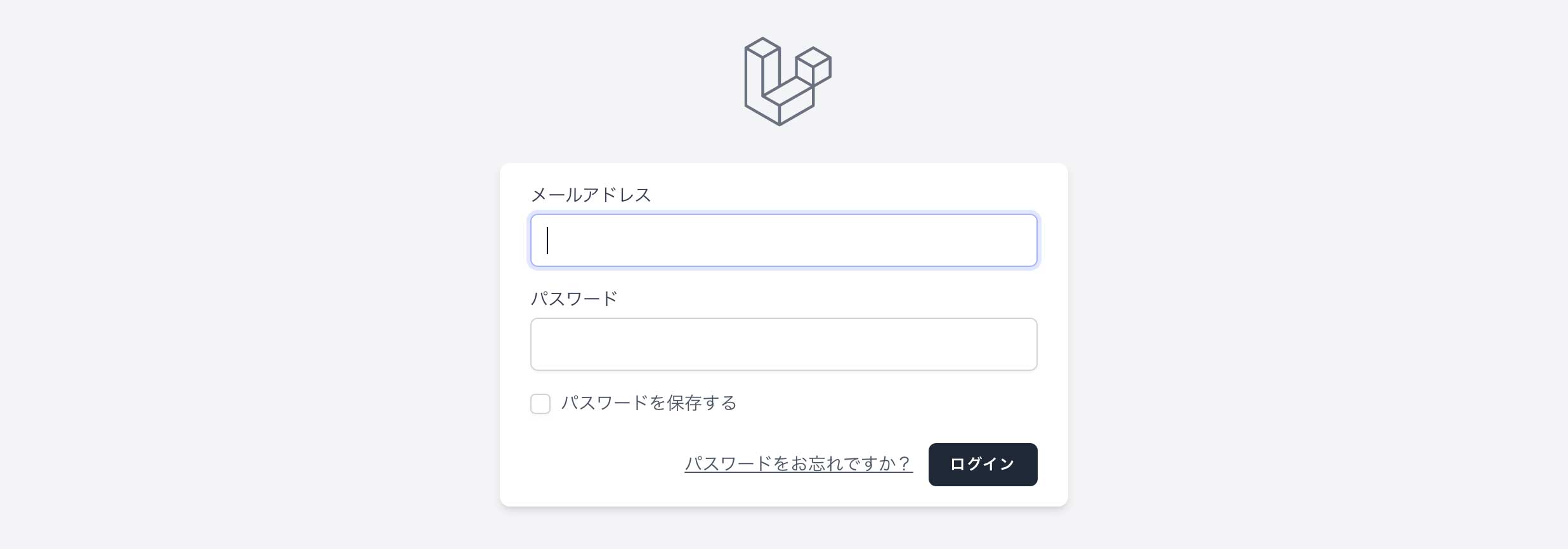Viewport: 1568px width, 549px height.
Task: Open the パスワードをお忘れですか? link
Action: pos(798,464)
